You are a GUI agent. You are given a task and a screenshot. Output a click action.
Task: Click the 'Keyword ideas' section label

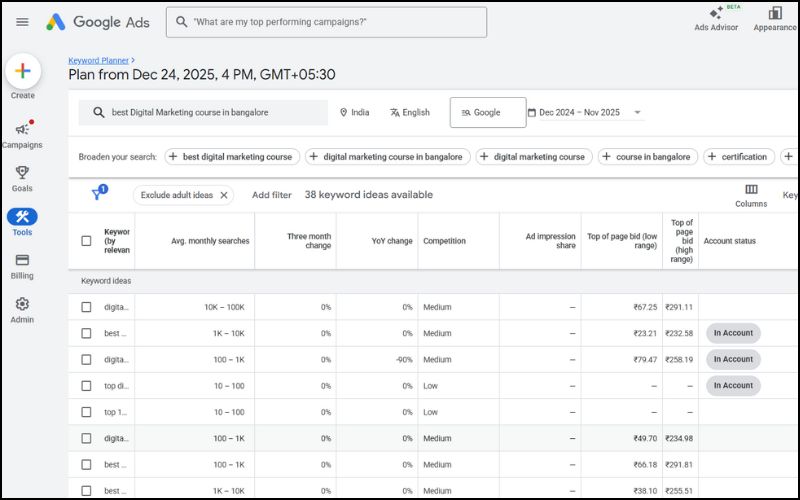click(106, 281)
